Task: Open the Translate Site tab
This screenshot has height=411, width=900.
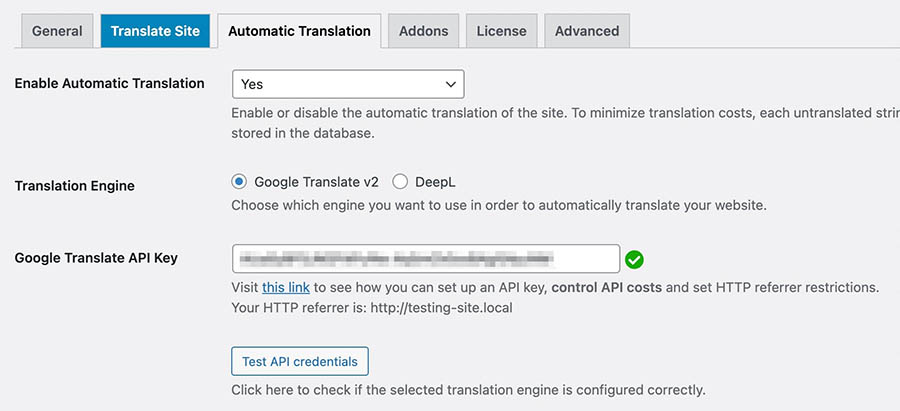Action: [155, 31]
